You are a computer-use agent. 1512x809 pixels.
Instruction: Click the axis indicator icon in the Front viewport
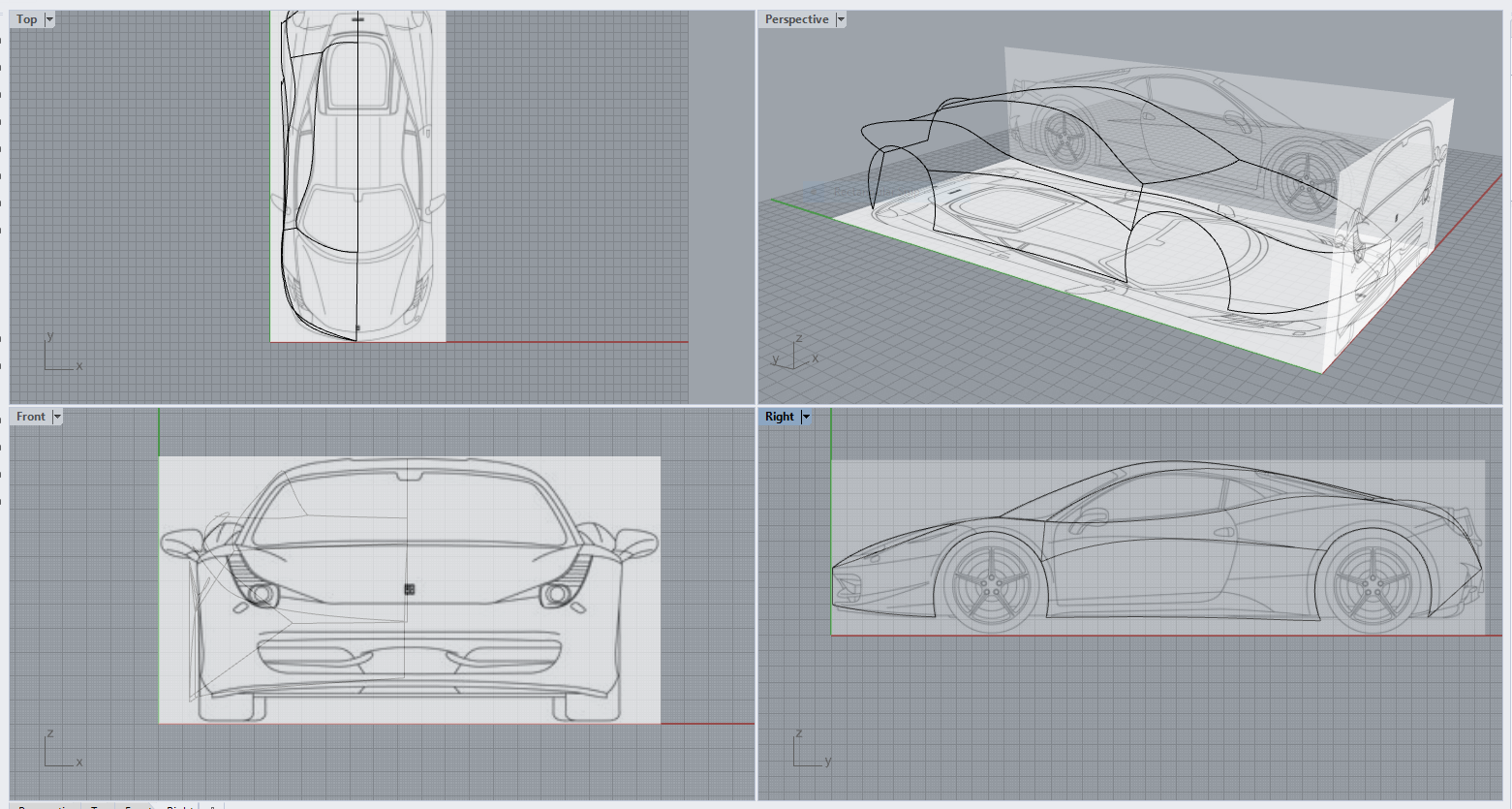58,748
